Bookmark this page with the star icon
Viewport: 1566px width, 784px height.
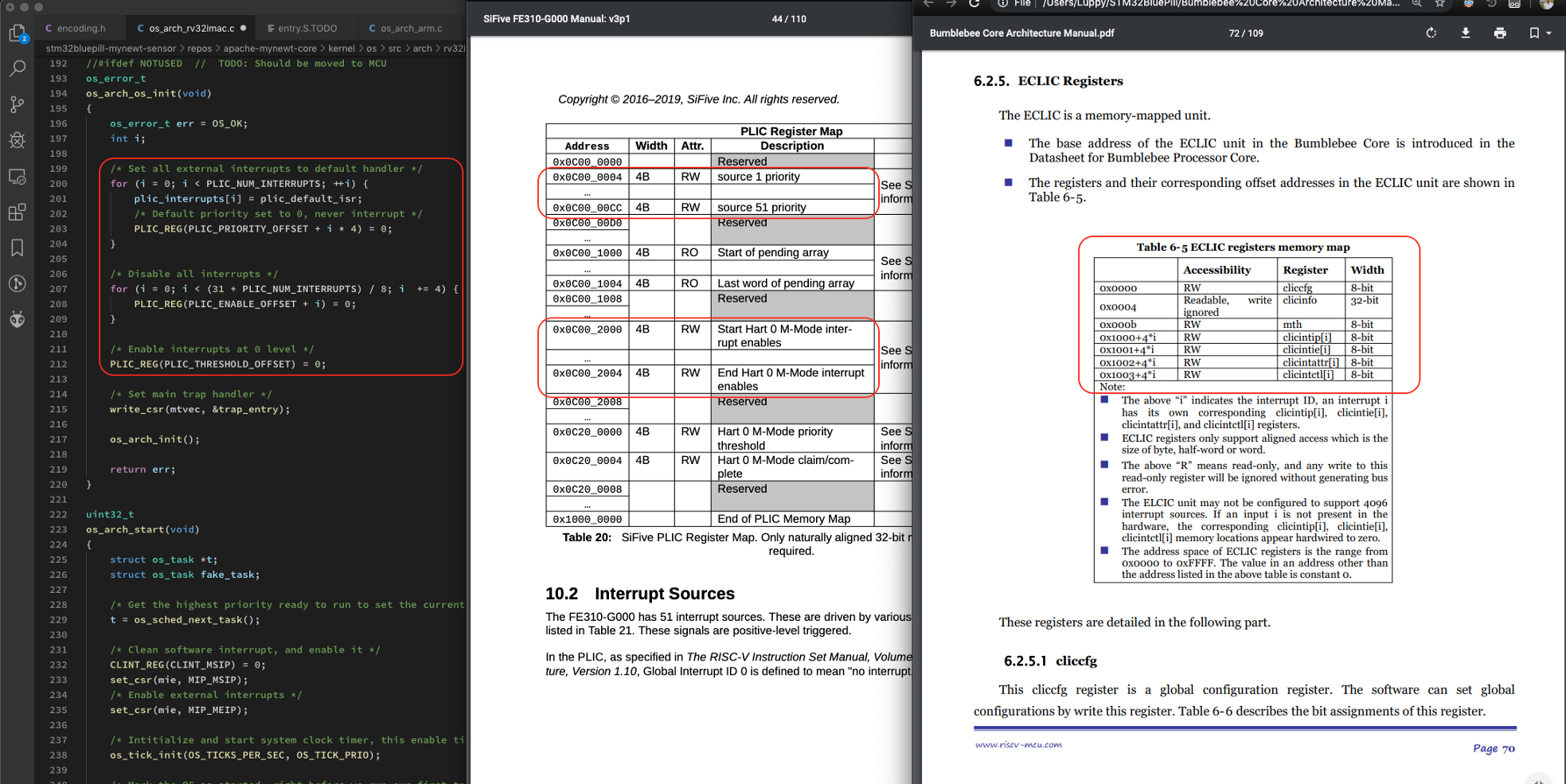[x=1439, y=4]
